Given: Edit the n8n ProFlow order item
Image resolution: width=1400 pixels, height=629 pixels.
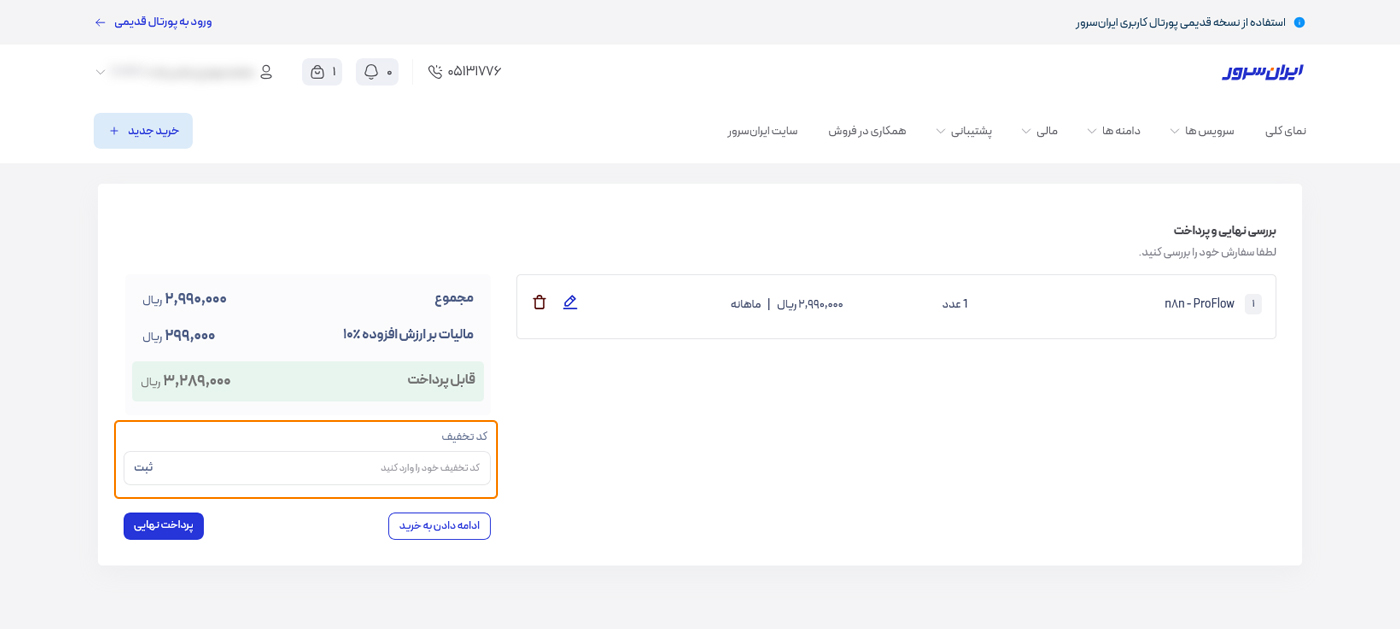Looking at the screenshot, I should point(570,302).
